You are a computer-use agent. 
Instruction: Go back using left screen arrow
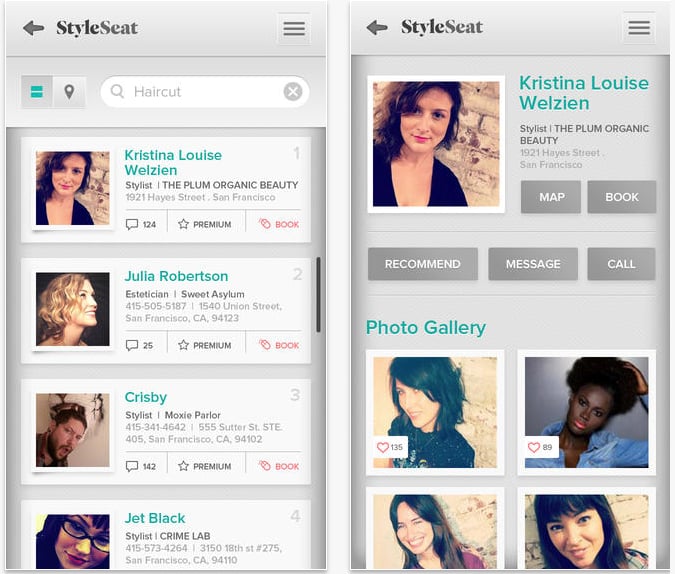(x=34, y=28)
